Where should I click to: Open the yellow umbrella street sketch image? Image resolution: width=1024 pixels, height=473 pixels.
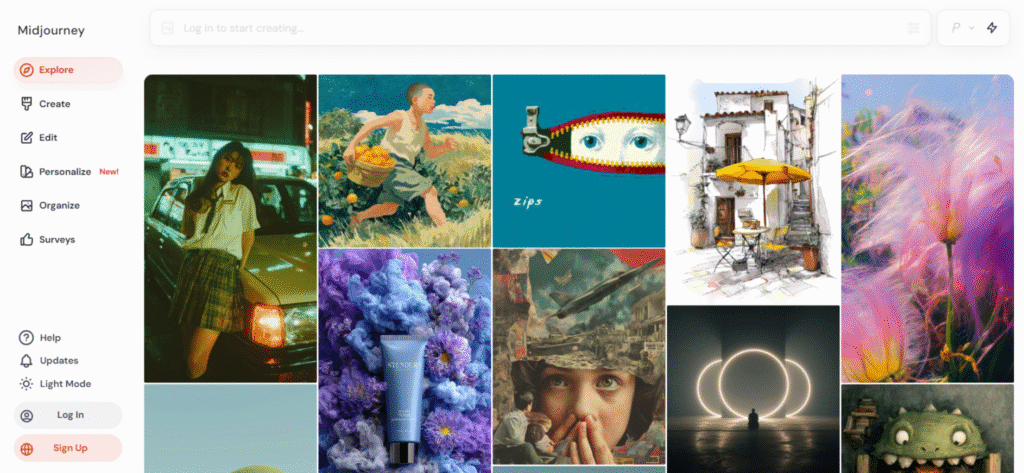point(753,189)
